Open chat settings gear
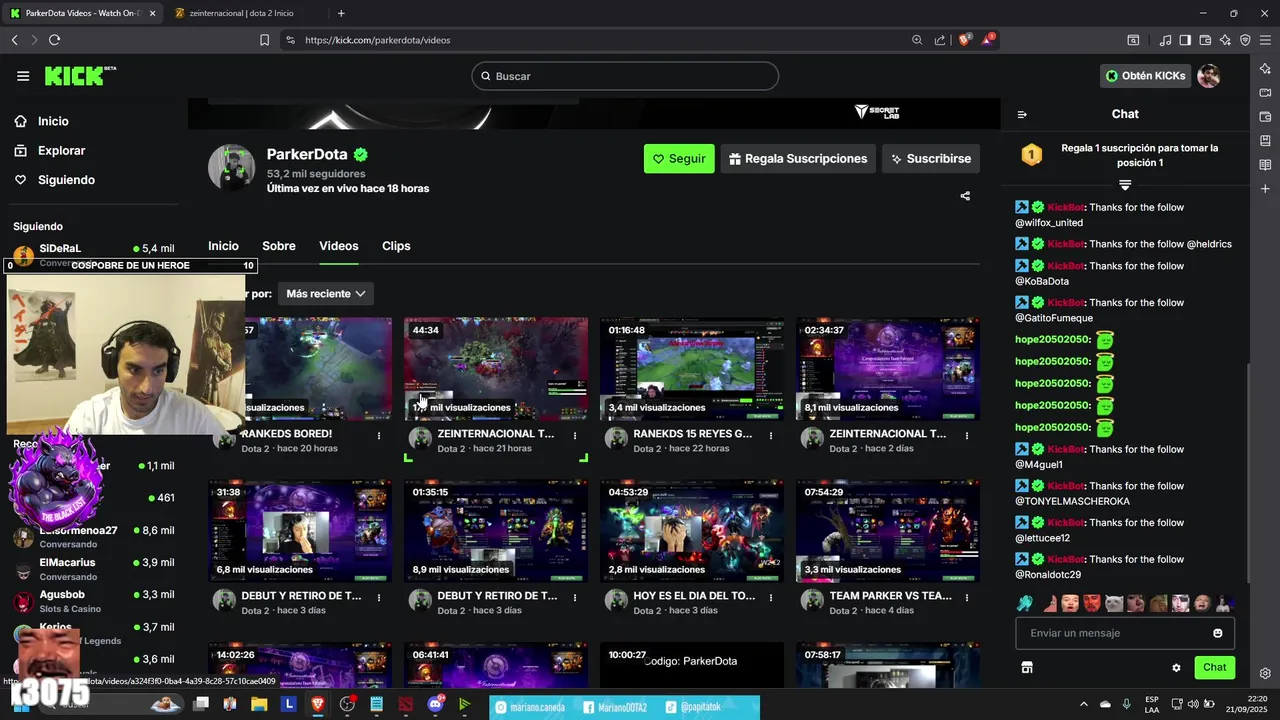Screen dimensions: 1280x720 (1176, 668)
